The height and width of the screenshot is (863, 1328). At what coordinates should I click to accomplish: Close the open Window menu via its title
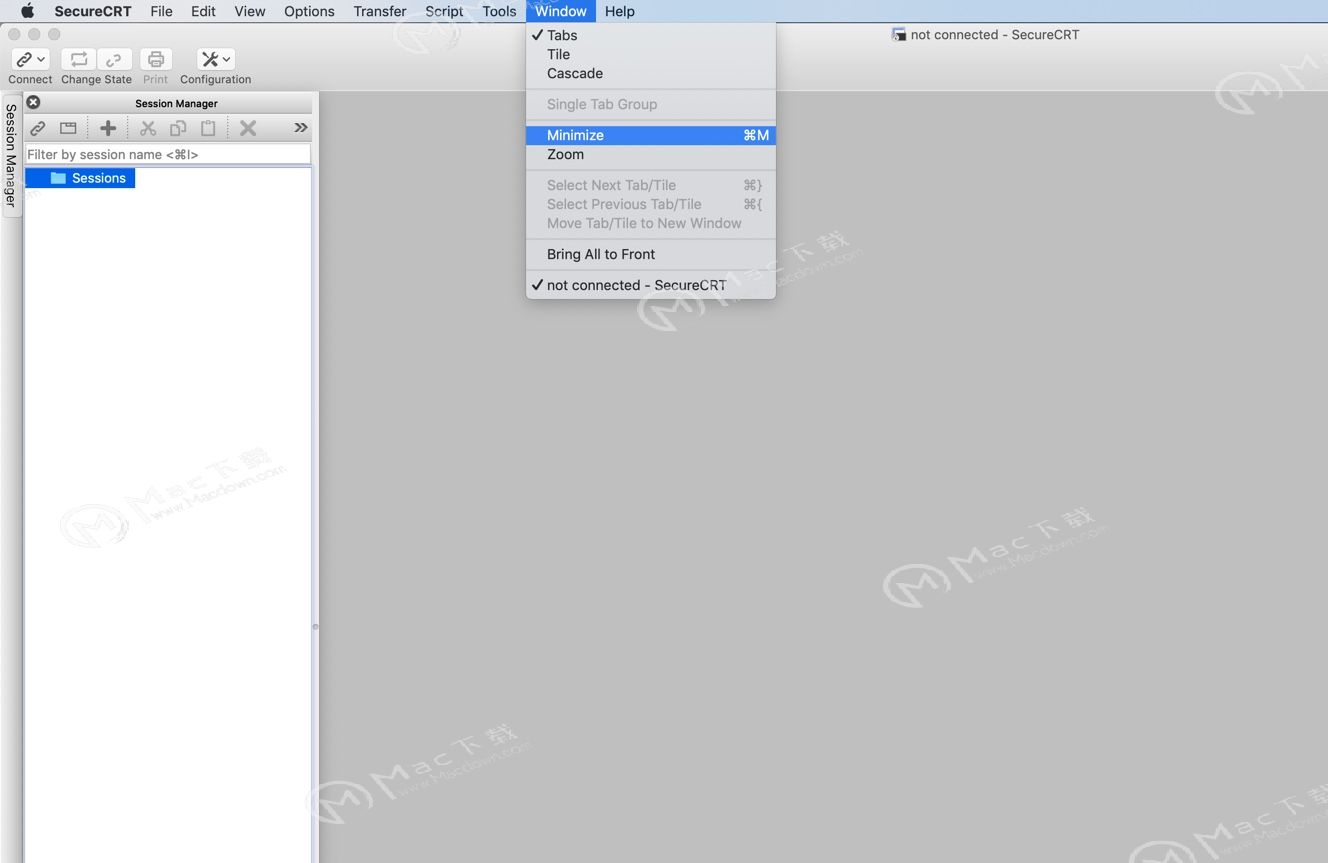(561, 11)
